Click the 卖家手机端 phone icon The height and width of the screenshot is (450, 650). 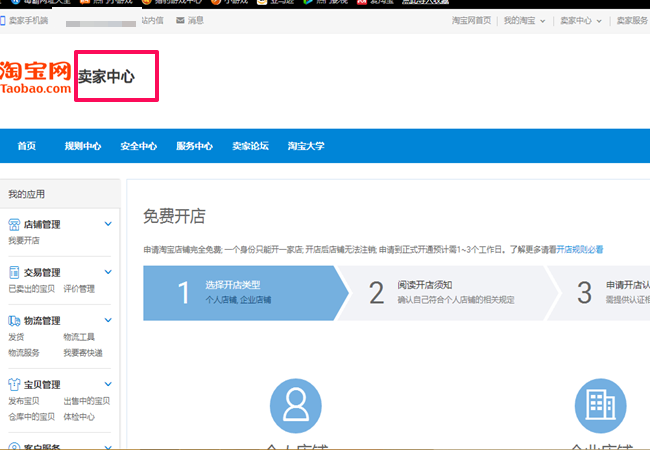[x=2, y=20]
